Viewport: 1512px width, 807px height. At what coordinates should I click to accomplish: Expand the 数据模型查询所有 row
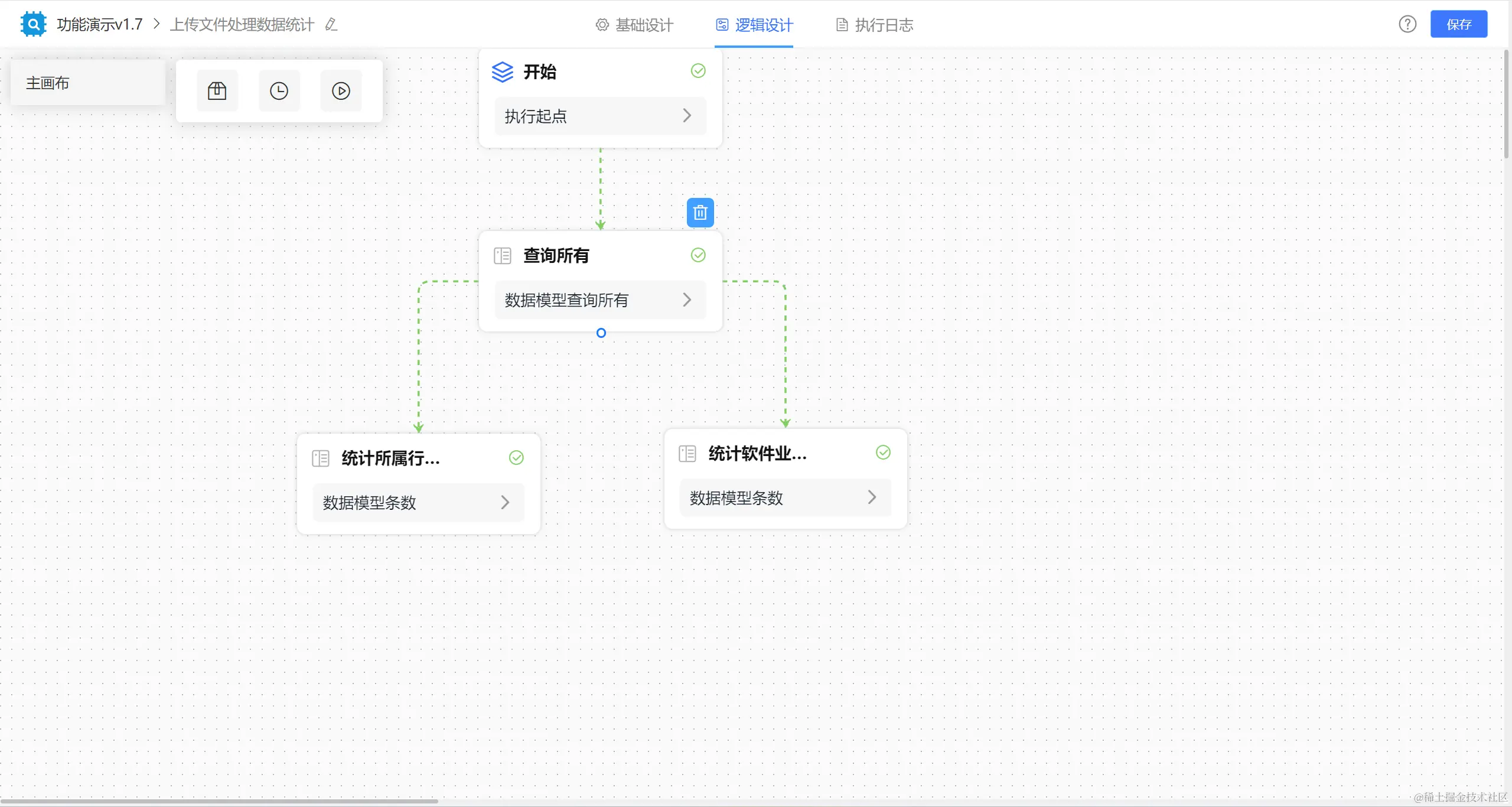pyautogui.click(x=686, y=300)
